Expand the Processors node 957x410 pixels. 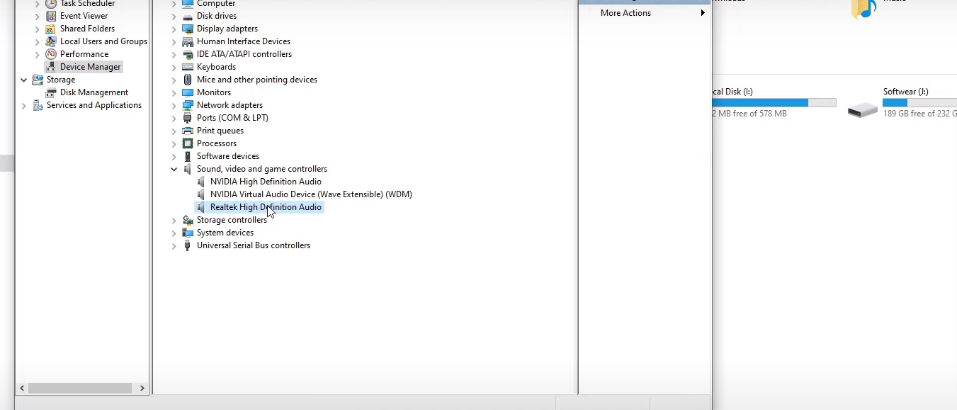(174, 144)
